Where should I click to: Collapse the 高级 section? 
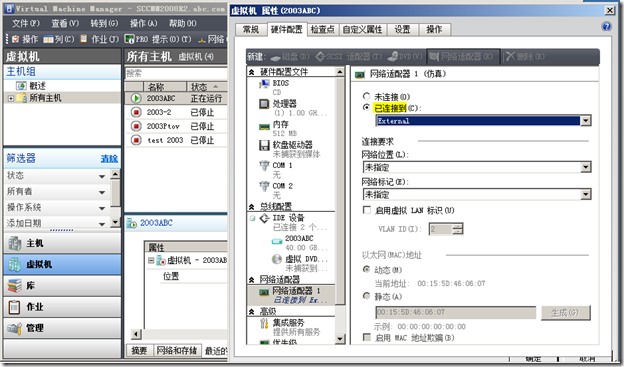[x=252, y=312]
